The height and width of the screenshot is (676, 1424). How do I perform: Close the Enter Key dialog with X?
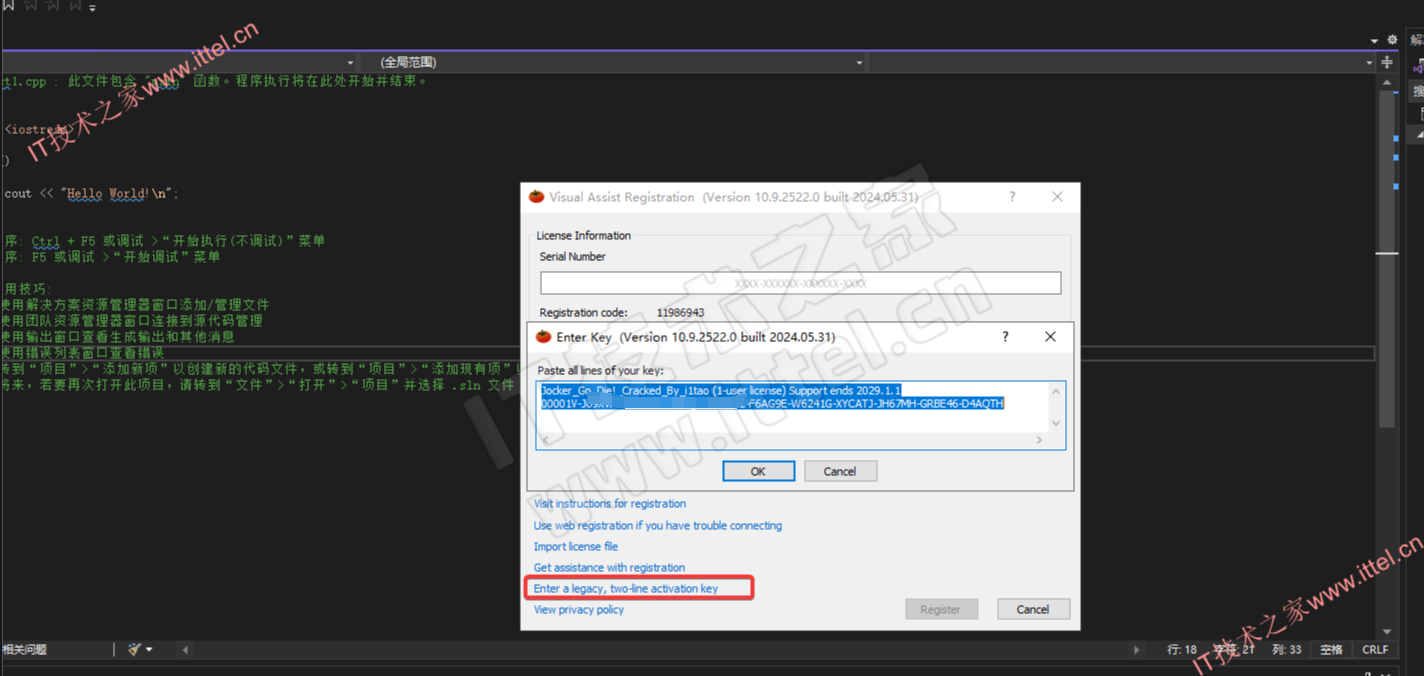tap(1050, 337)
